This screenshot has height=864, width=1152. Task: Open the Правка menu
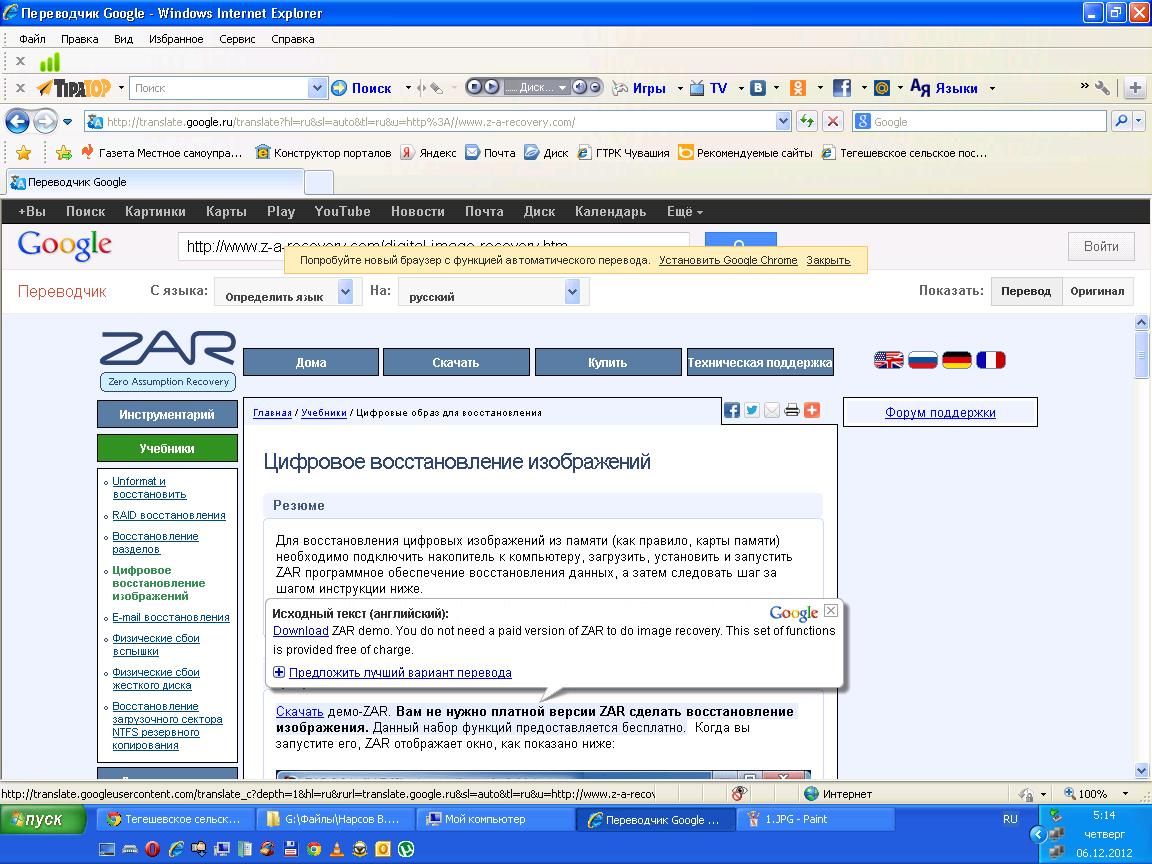[79, 39]
